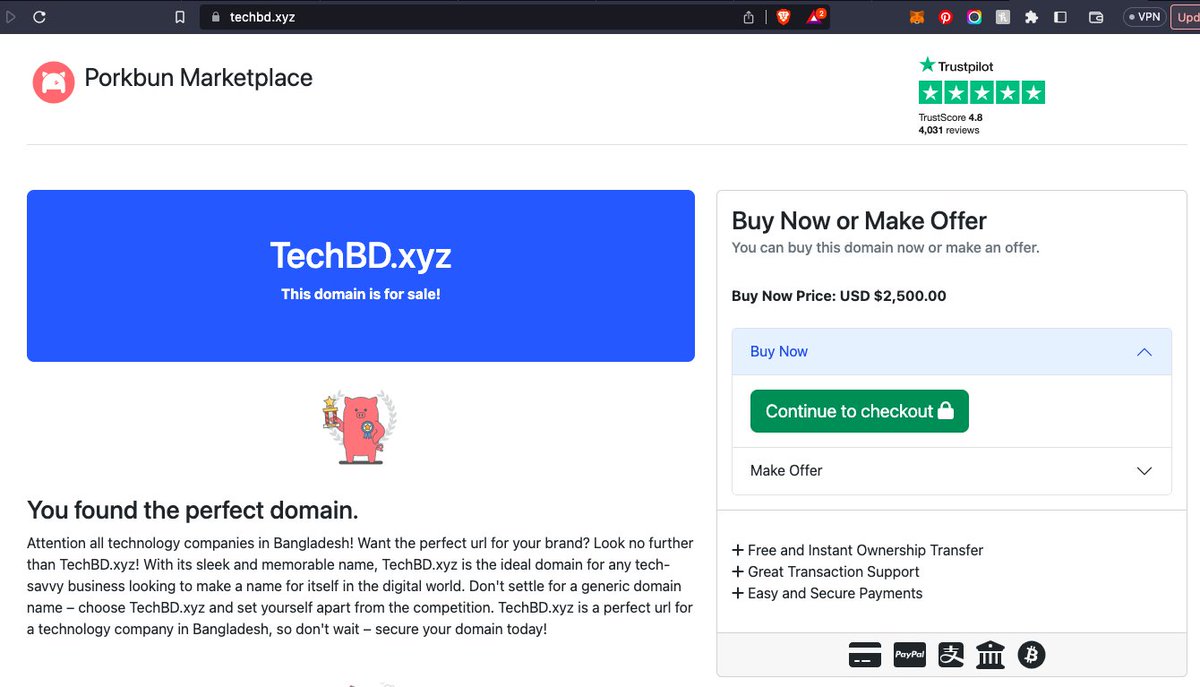
Task: Click the forward navigation arrow
Action: click(11, 17)
